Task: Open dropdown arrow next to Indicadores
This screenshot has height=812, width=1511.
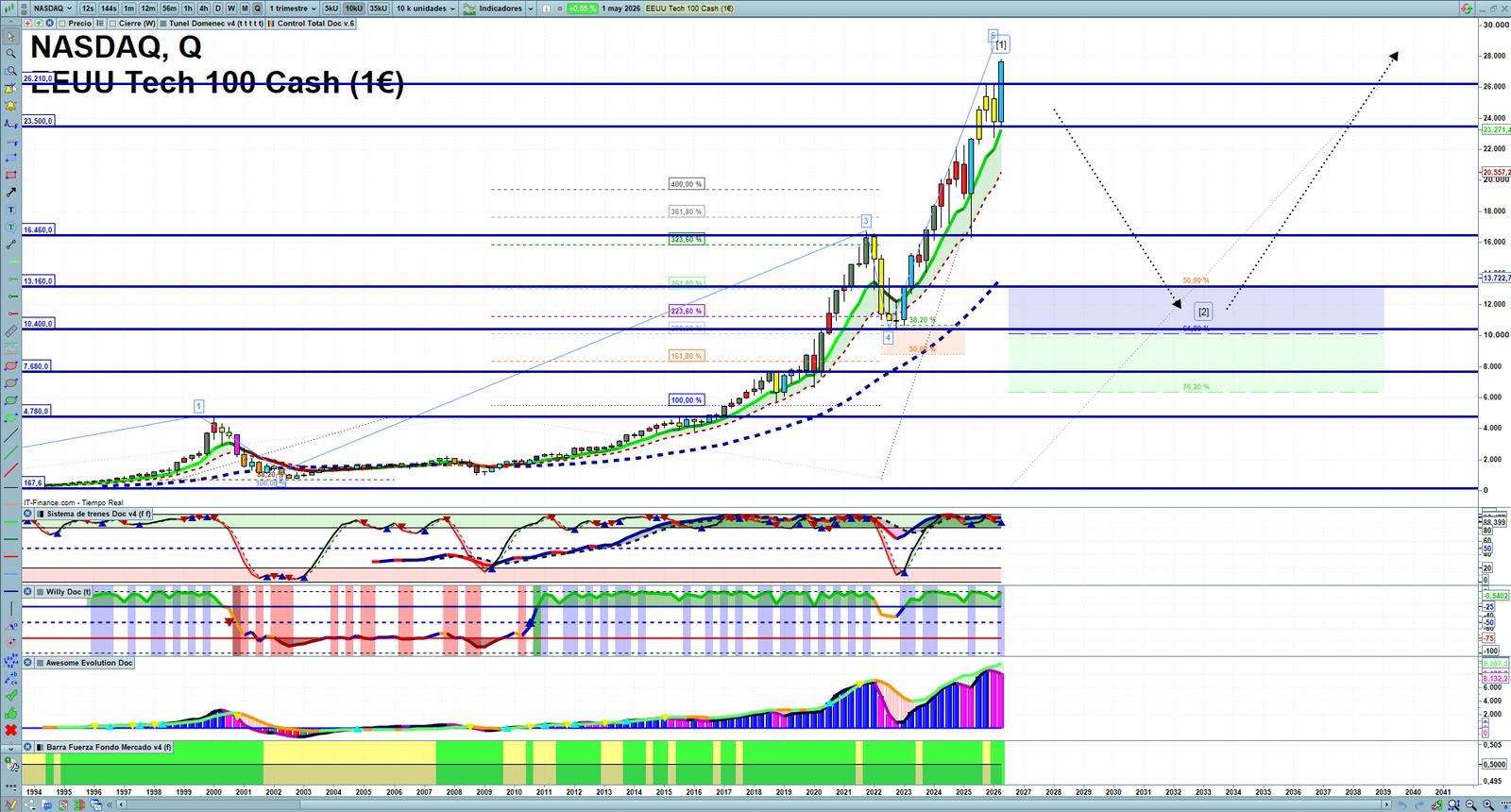Action: (x=531, y=8)
